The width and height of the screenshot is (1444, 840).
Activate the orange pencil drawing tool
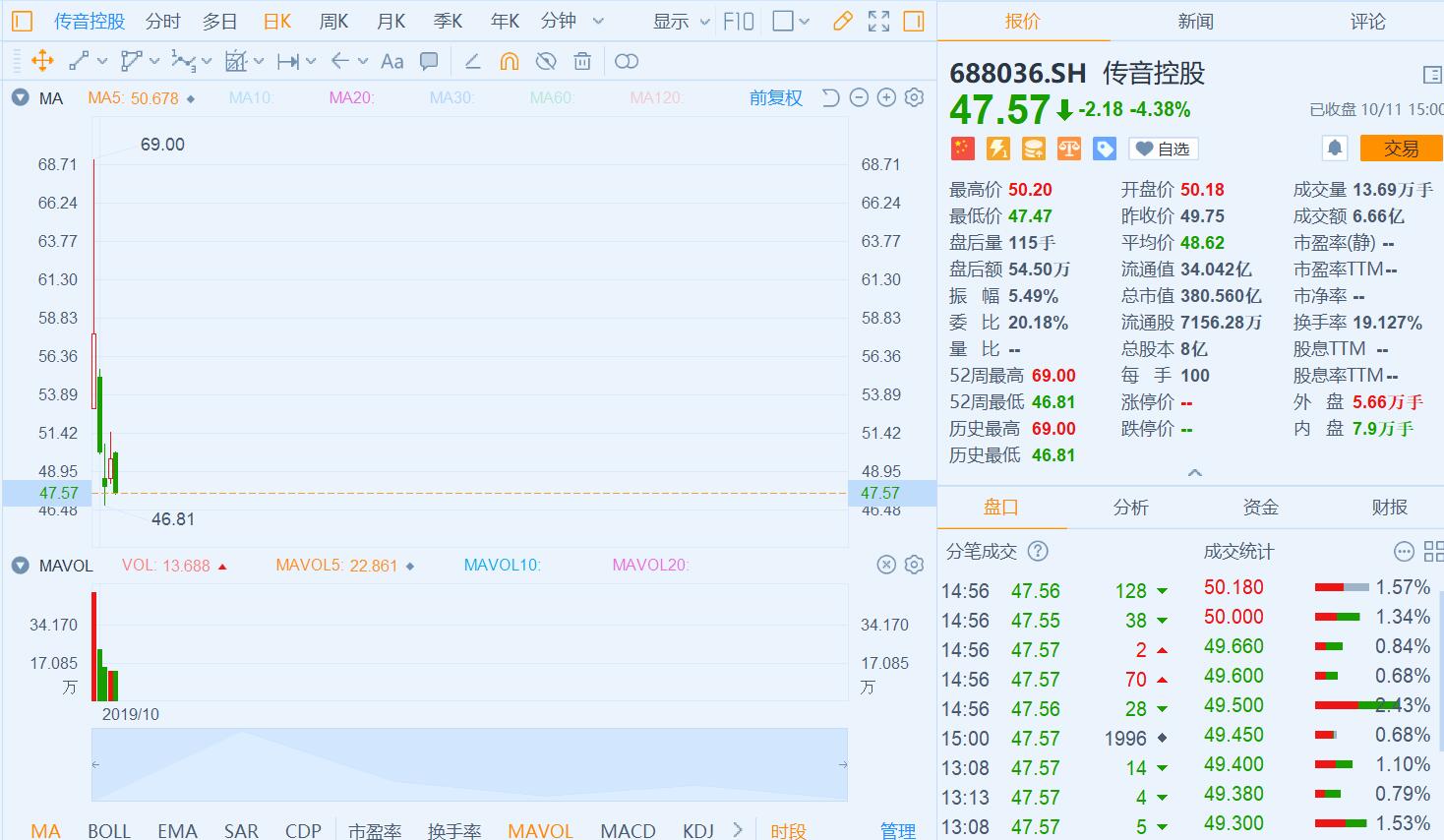[842, 21]
